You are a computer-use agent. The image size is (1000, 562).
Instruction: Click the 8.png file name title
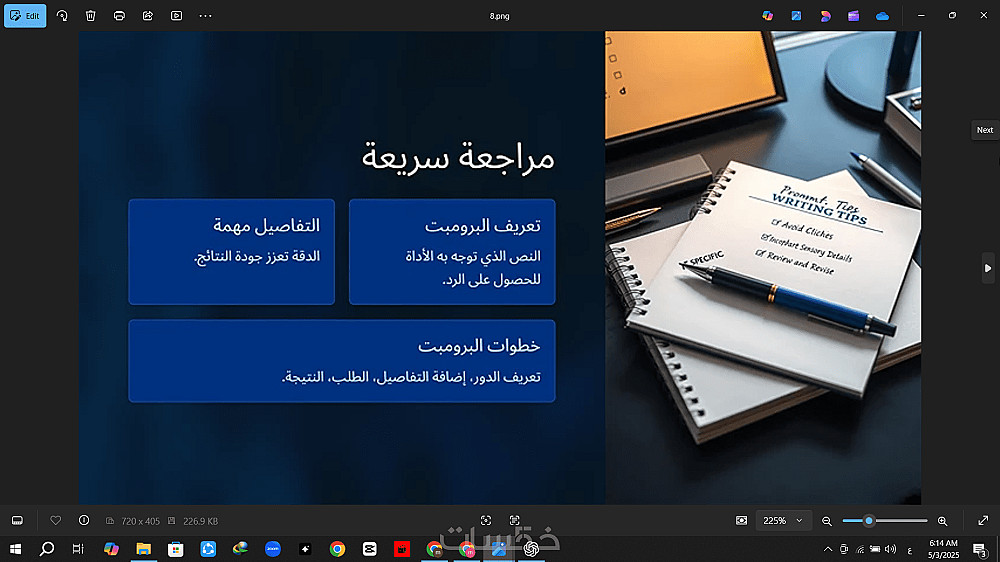click(499, 16)
